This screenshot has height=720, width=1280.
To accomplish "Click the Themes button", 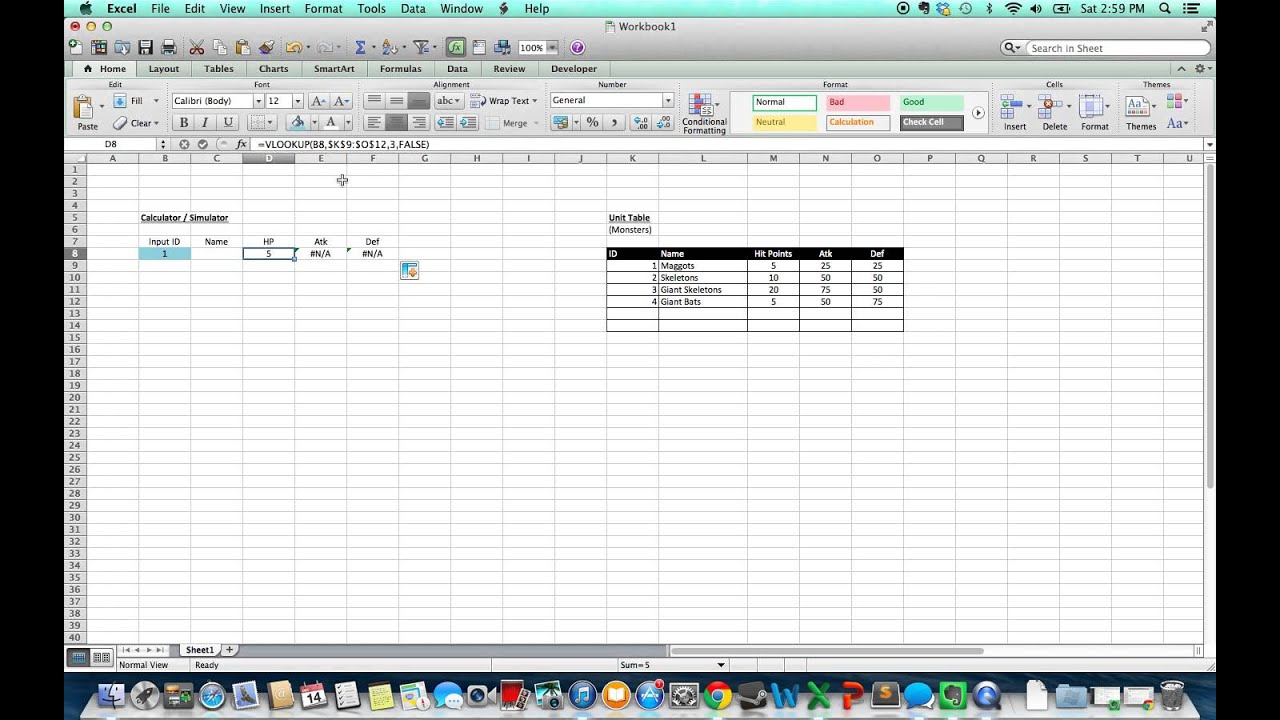I will coord(1141,114).
